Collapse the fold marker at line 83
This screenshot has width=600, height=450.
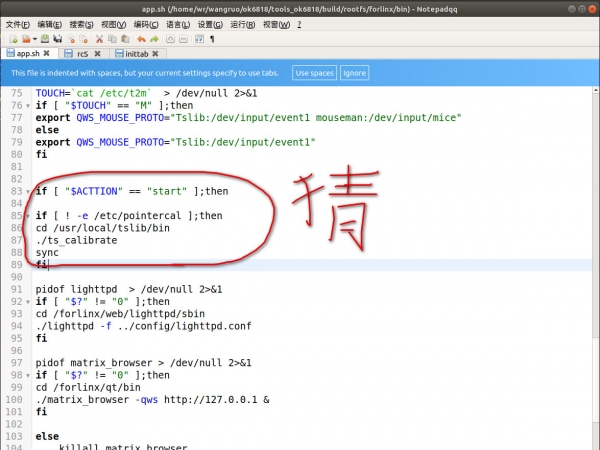pyautogui.click(x=28, y=190)
